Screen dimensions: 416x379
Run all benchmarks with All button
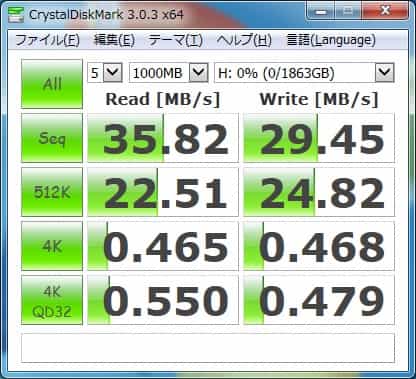pyautogui.click(x=52, y=84)
